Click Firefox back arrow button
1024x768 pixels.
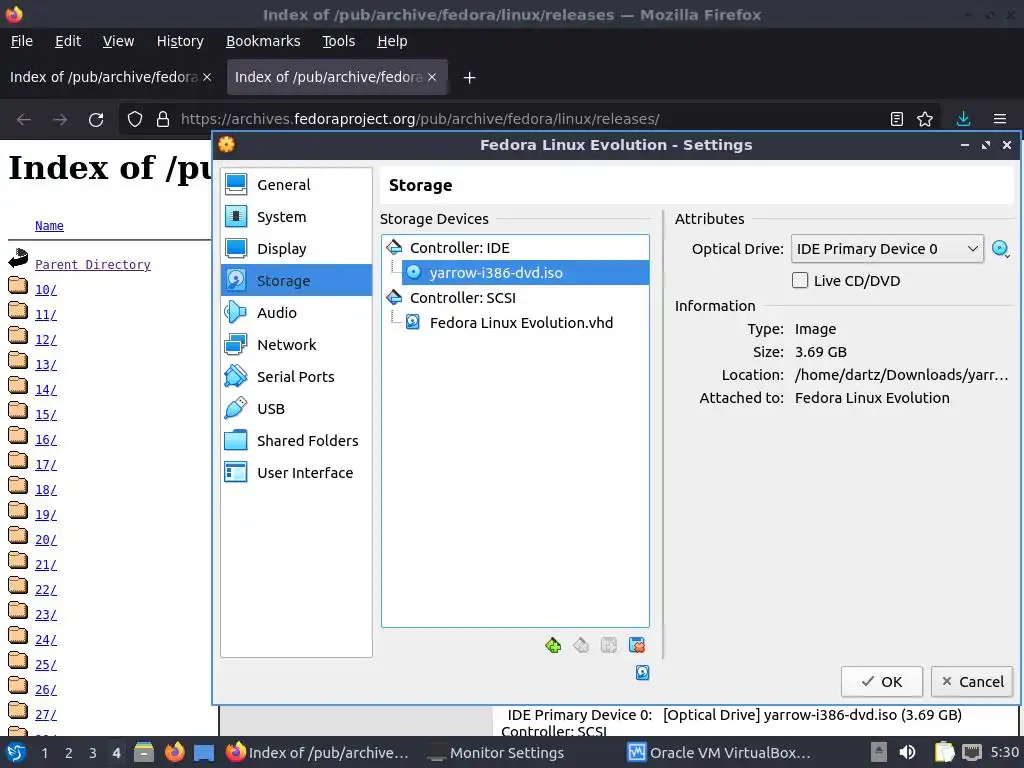coord(24,120)
